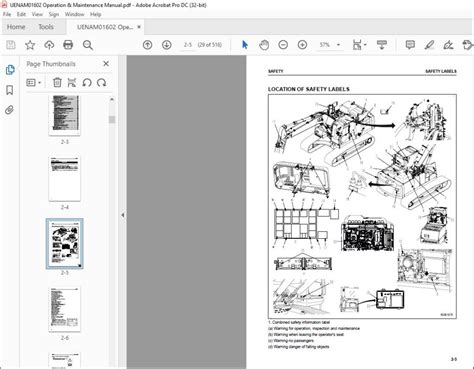Click the 'LOCATION OF SAFETY LABELS' heading

tap(309, 89)
